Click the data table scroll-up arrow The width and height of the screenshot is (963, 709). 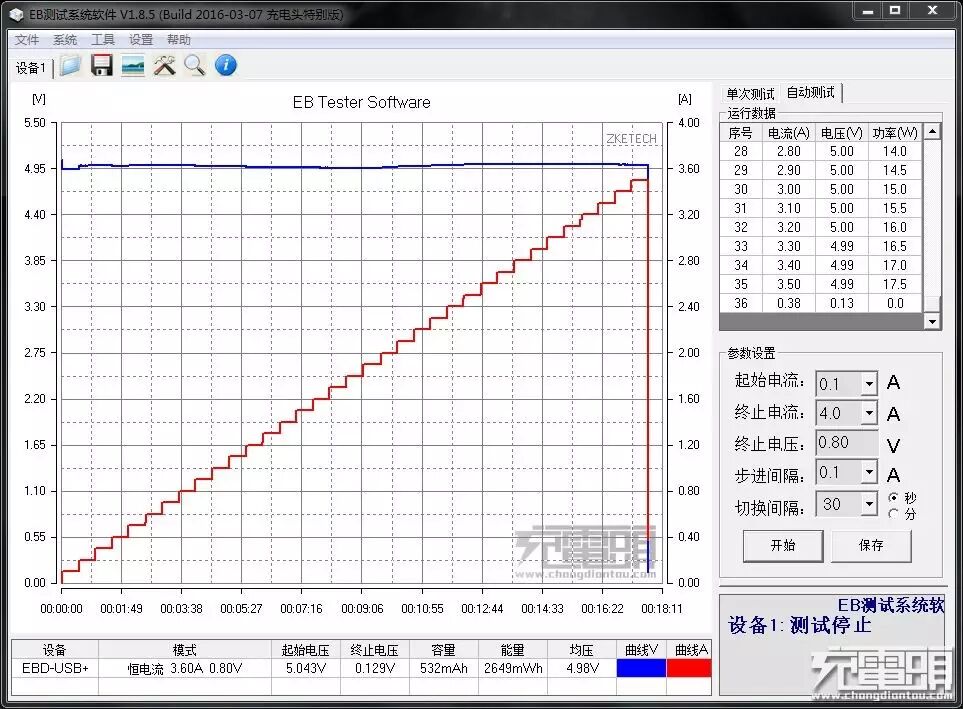tap(932, 131)
